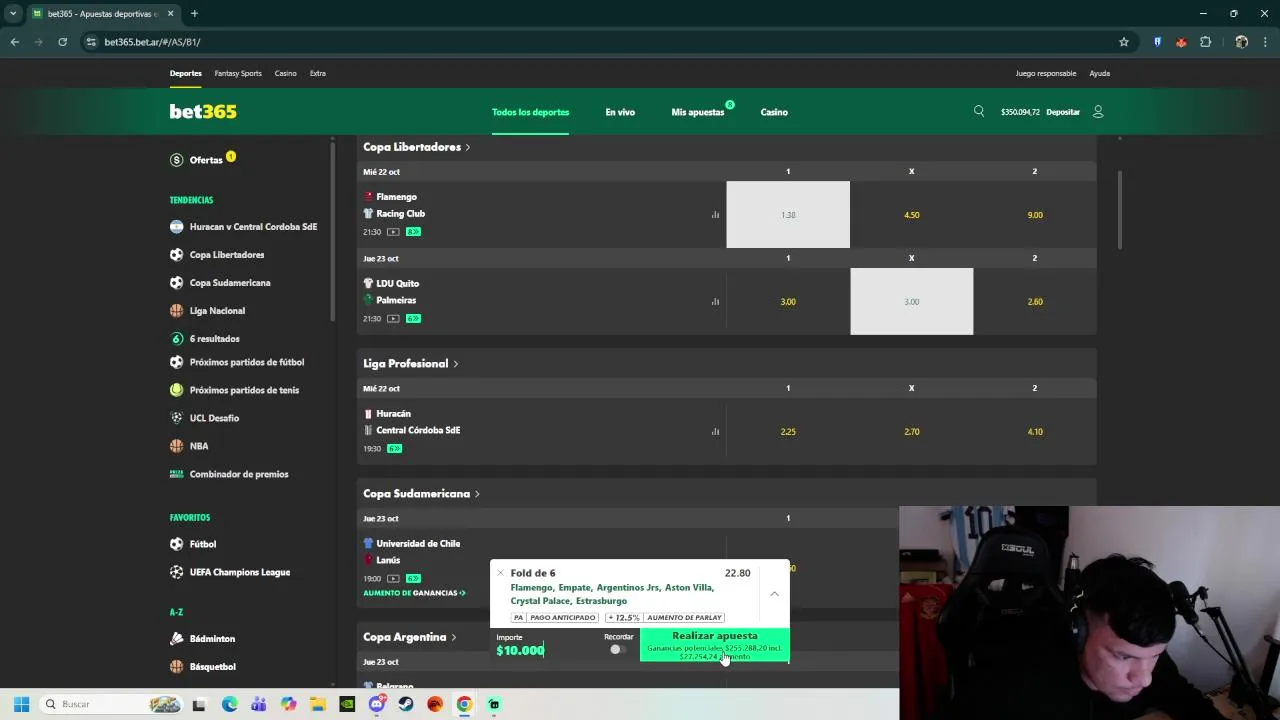
Task: Open Casino tab in main header
Action: pyautogui.click(x=774, y=112)
